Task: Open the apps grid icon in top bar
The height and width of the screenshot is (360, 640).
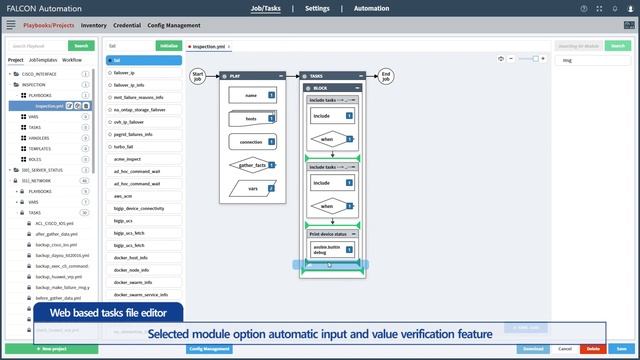Action: 599,9
